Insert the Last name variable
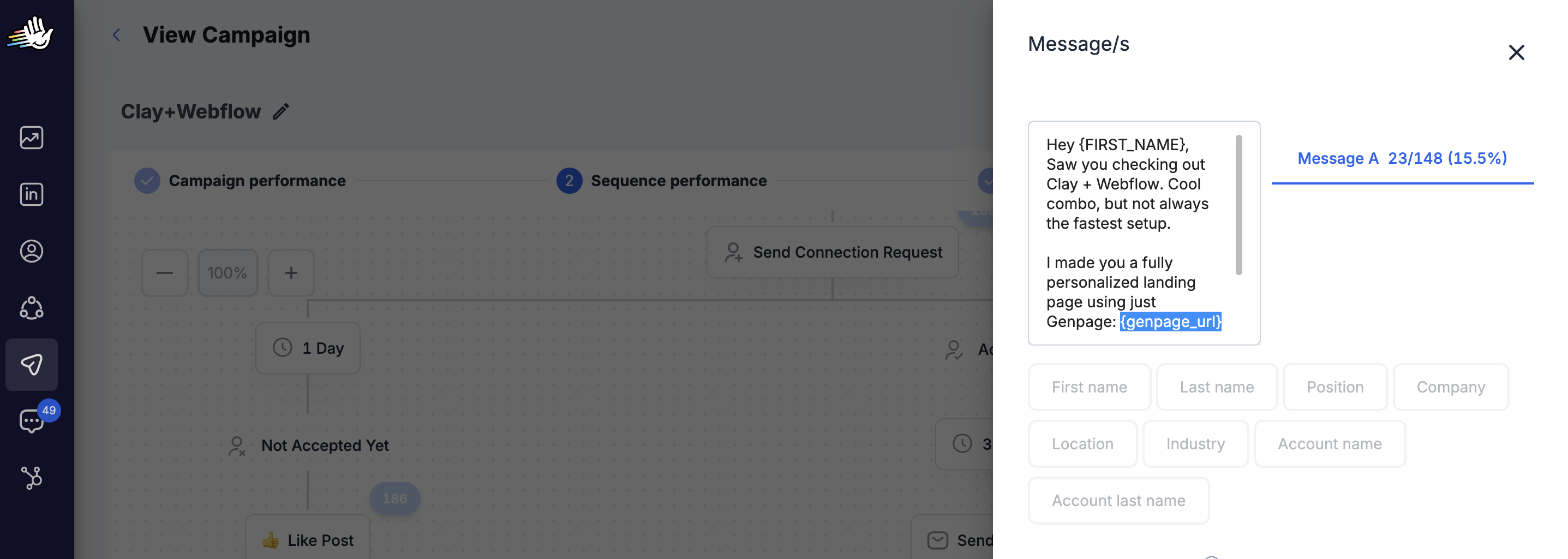 pos(1217,387)
